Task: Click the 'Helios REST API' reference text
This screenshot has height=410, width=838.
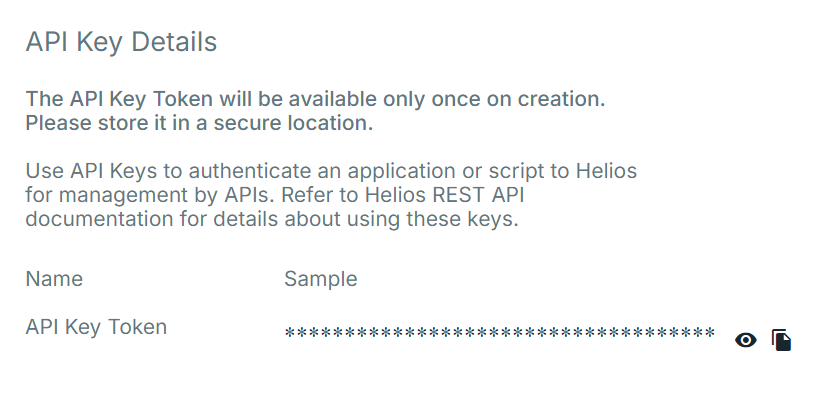Action: coord(445,195)
